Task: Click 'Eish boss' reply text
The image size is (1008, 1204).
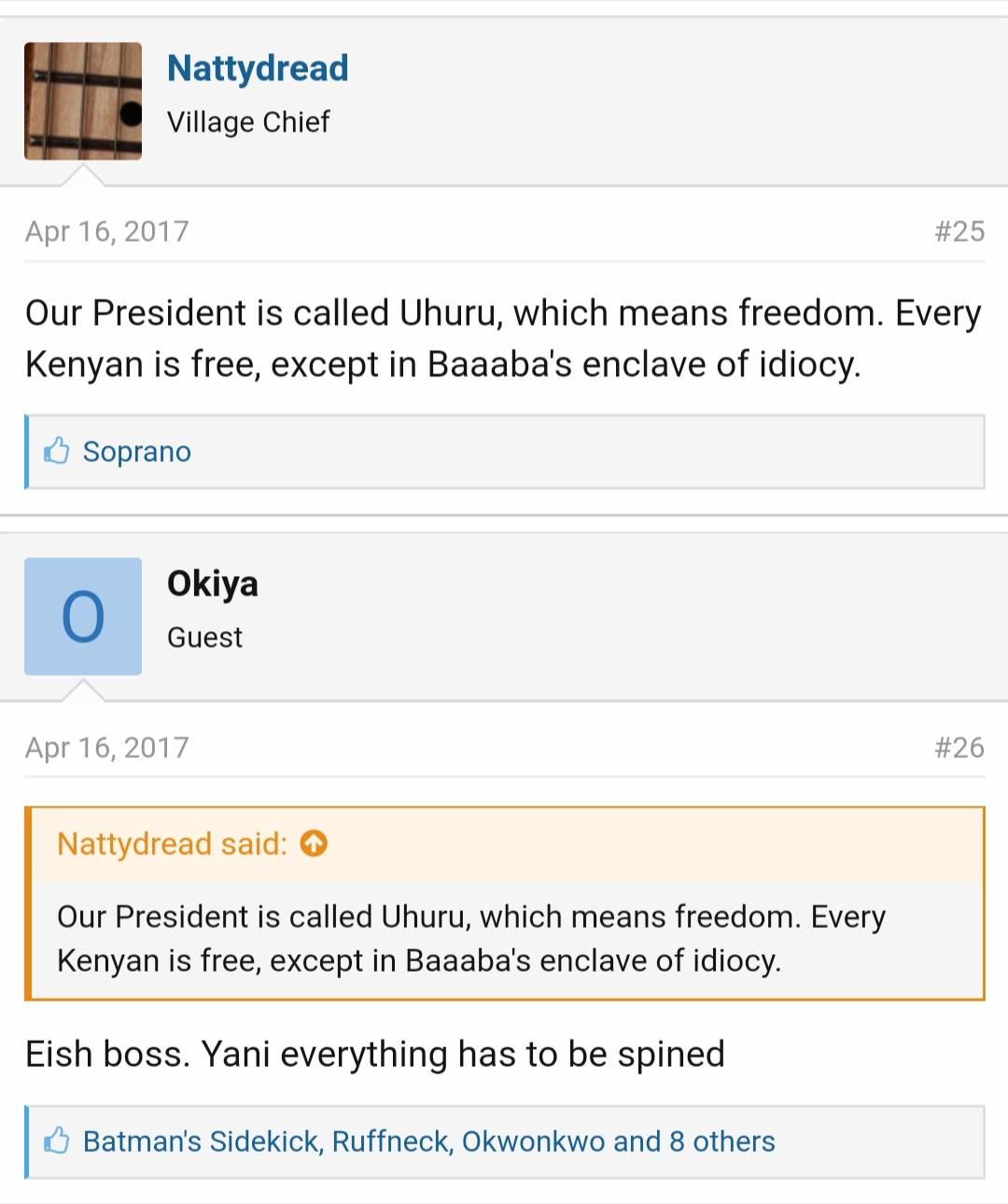Action: [375, 1054]
